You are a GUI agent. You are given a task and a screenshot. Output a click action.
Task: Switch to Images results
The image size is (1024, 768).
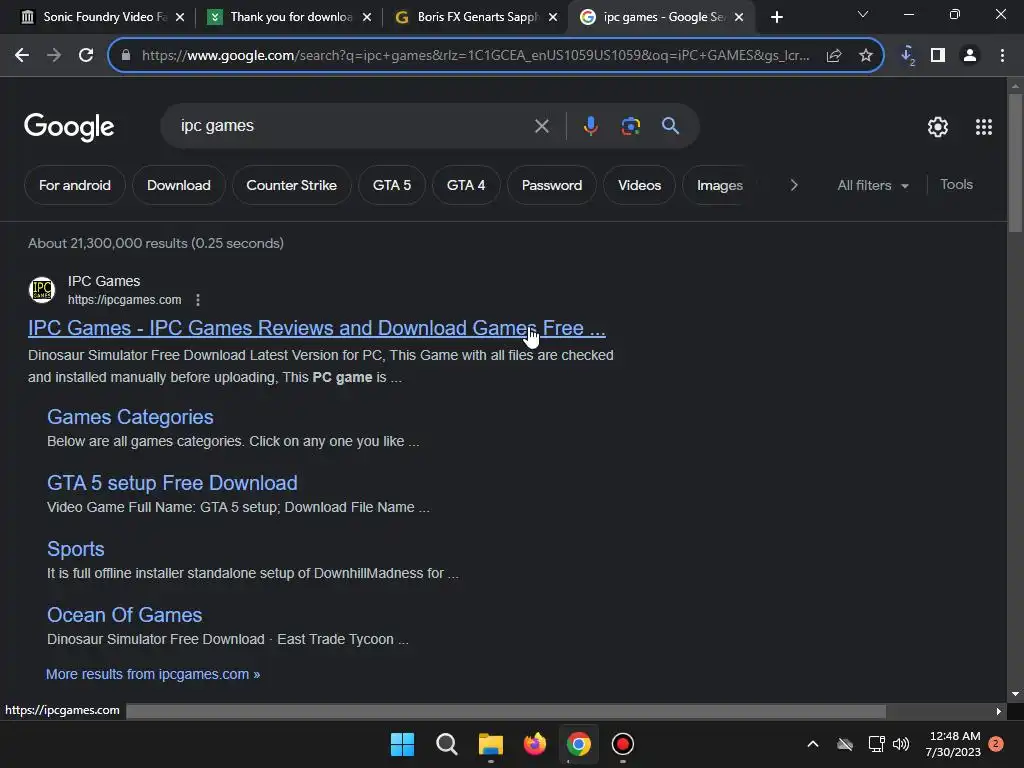click(719, 185)
